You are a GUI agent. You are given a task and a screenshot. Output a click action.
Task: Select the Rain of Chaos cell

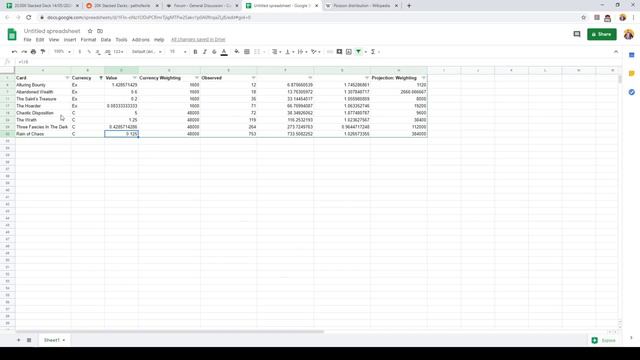[x=43, y=134]
